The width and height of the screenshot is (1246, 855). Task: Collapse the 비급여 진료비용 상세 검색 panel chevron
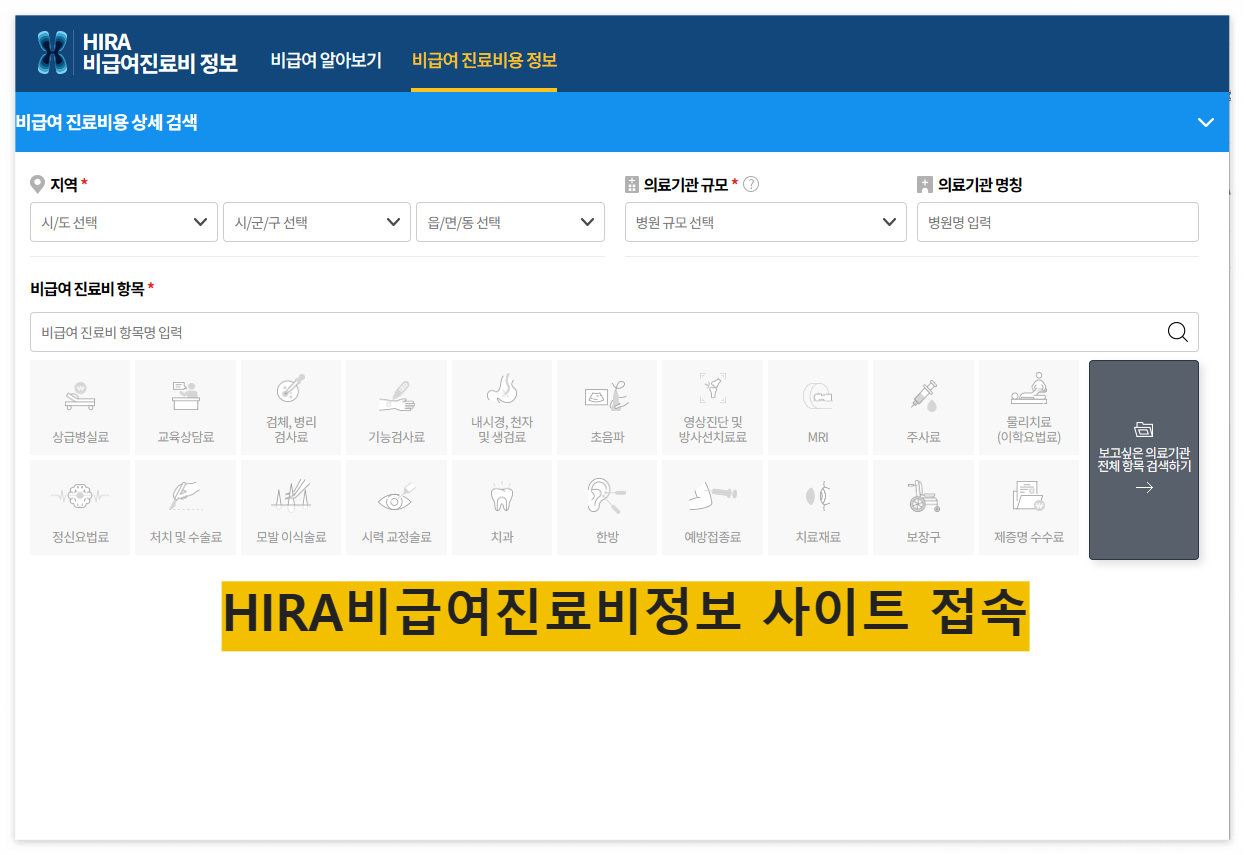1205,122
